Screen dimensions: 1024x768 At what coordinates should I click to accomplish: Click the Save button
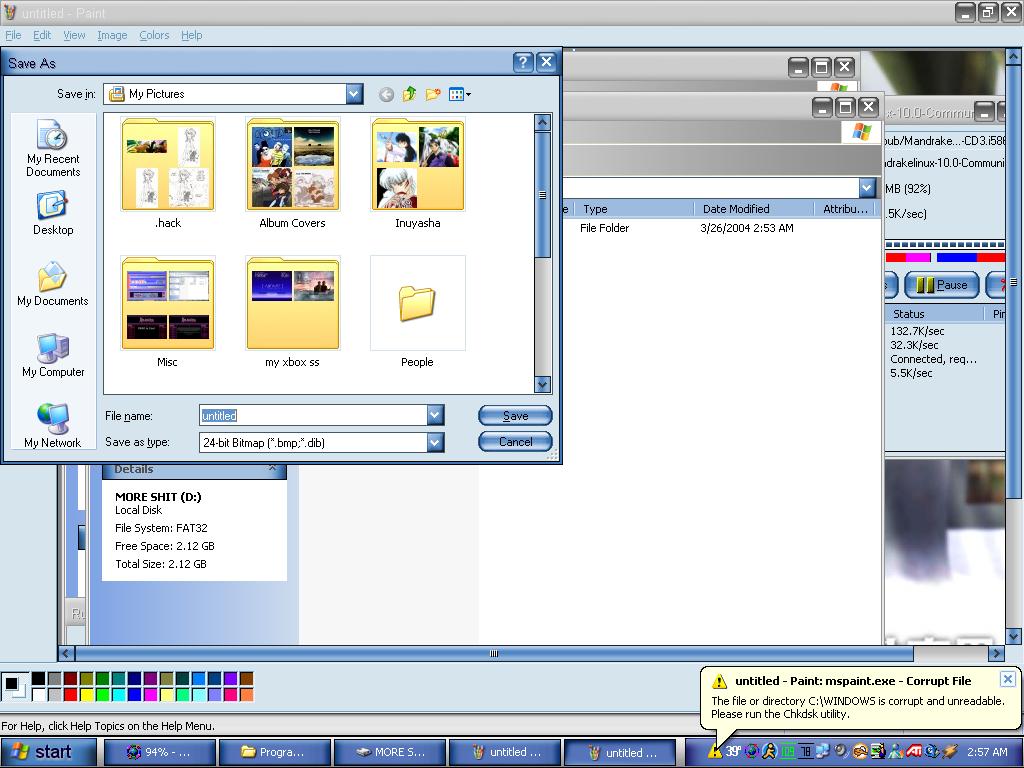coord(515,416)
